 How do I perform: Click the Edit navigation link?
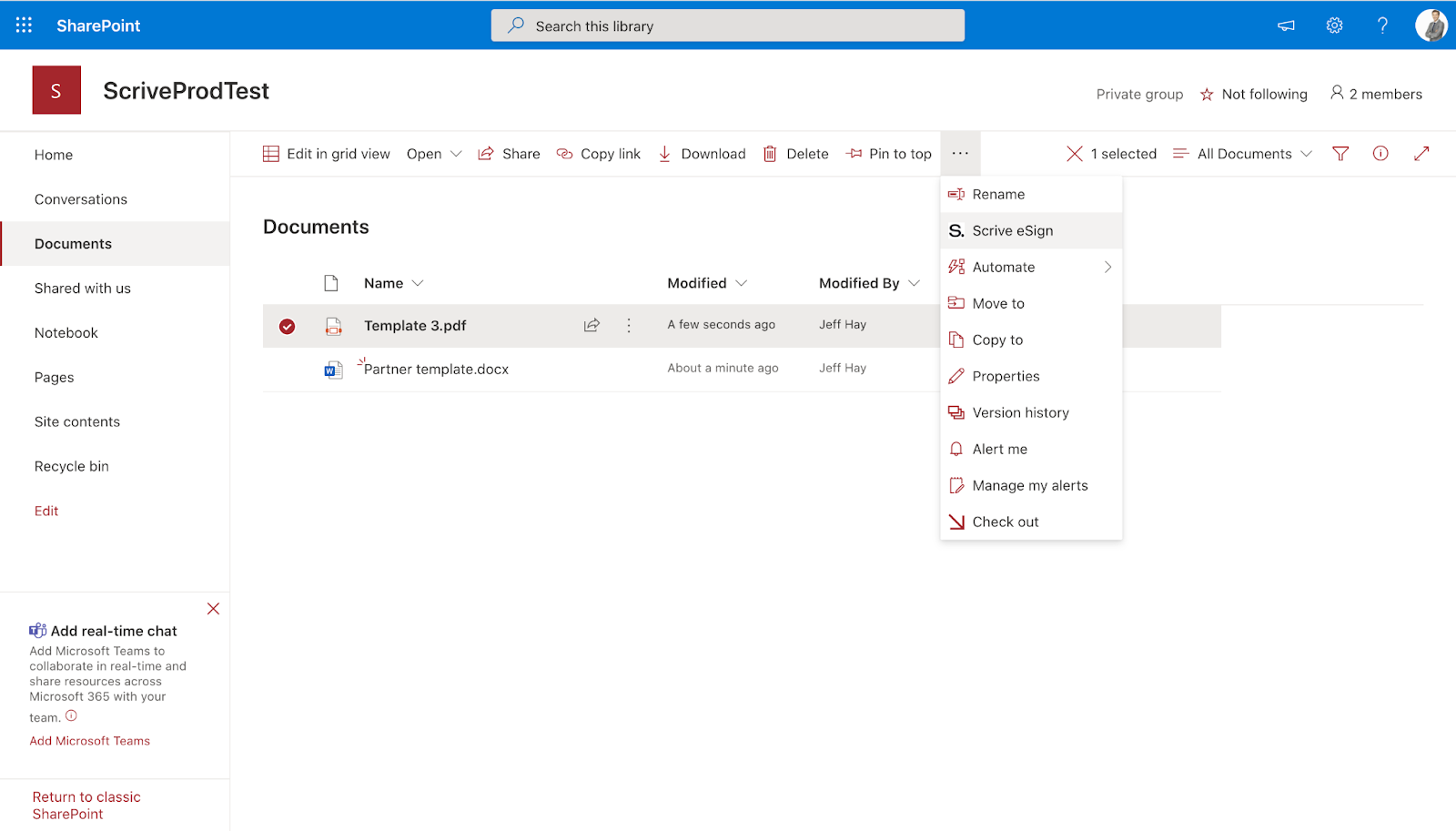46,511
